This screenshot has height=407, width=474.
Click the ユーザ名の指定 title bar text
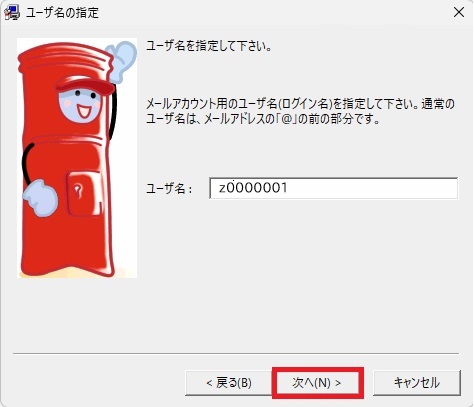click(x=62, y=13)
